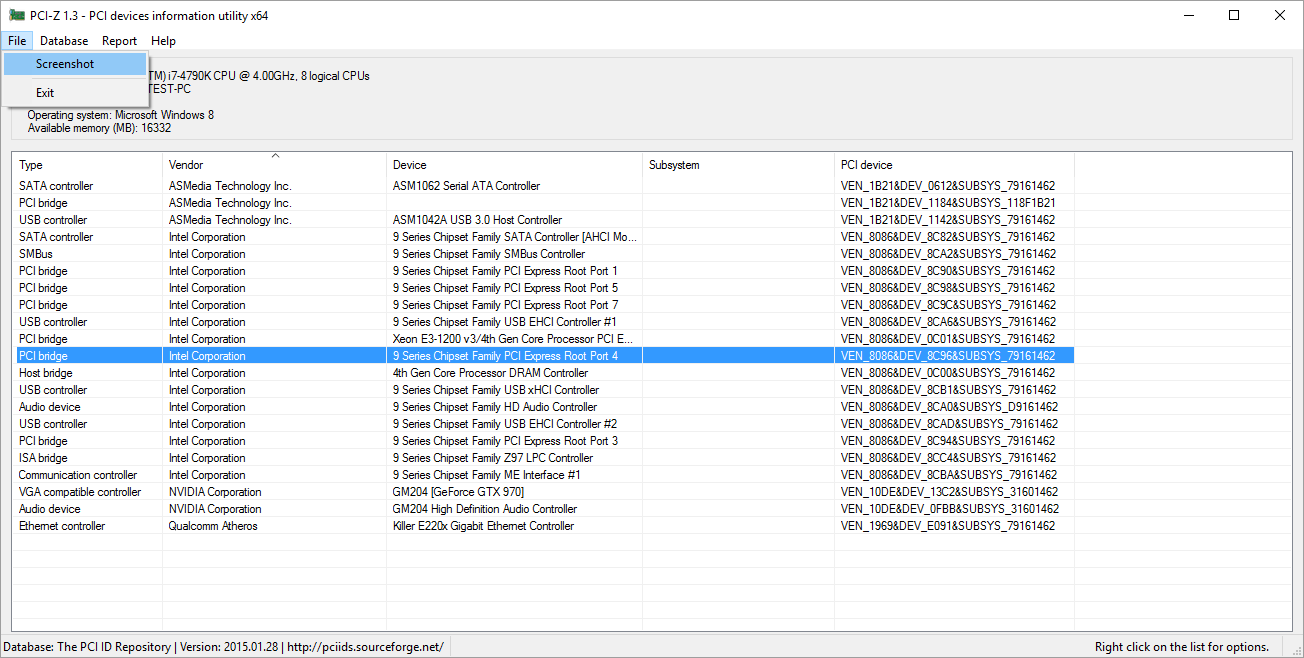This screenshot has width=1304, height=658.
Task: Click the Host bridge type cell
Action: pos(45,373)
